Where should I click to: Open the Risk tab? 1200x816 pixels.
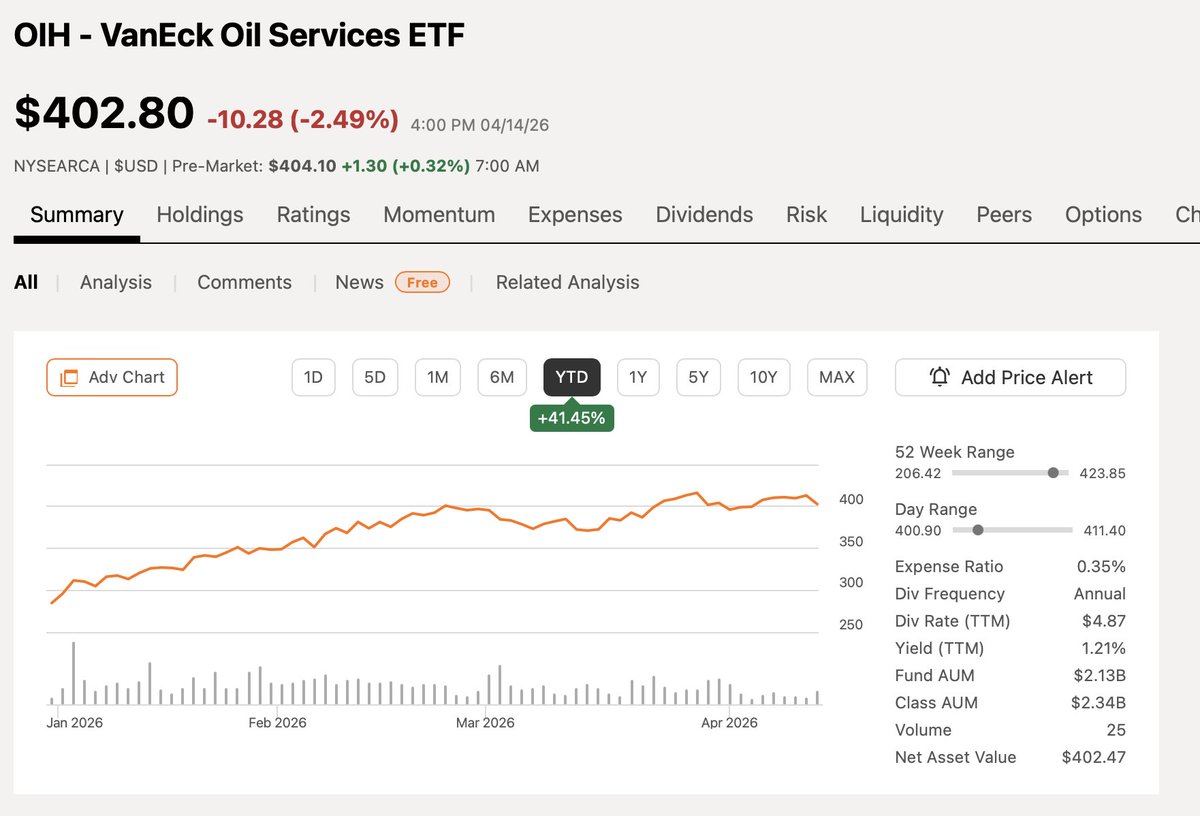click(806, 215)
